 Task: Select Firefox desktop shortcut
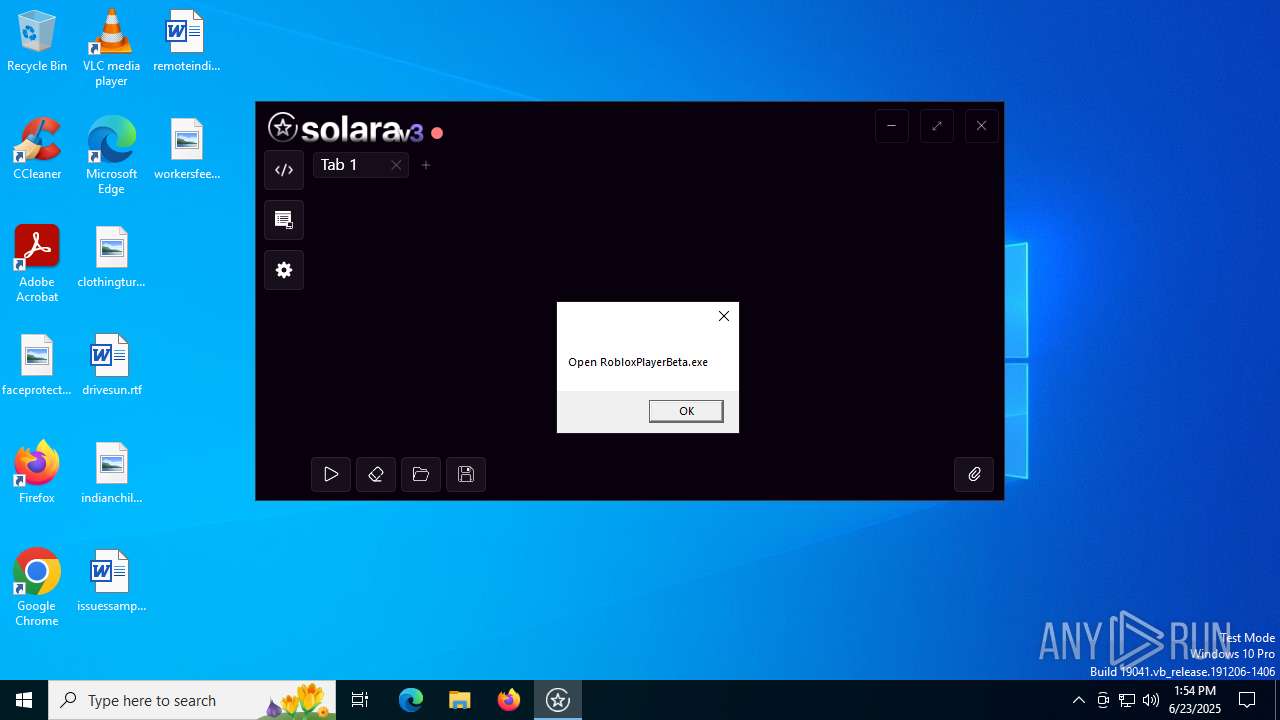pos(37,473)
